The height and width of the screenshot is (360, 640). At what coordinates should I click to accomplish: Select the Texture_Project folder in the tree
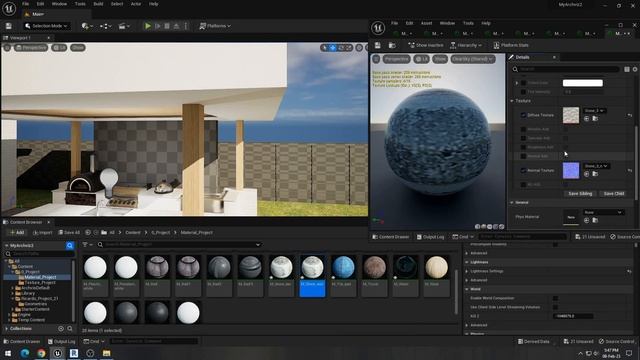pos(40,282)
